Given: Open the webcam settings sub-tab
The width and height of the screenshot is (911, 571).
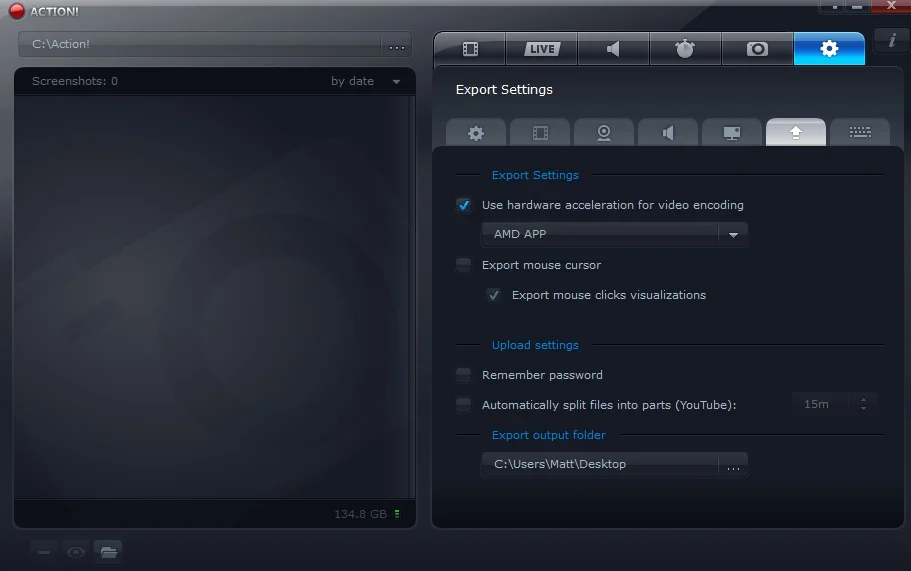Looking at the screenshot, I should coord(604,133).
